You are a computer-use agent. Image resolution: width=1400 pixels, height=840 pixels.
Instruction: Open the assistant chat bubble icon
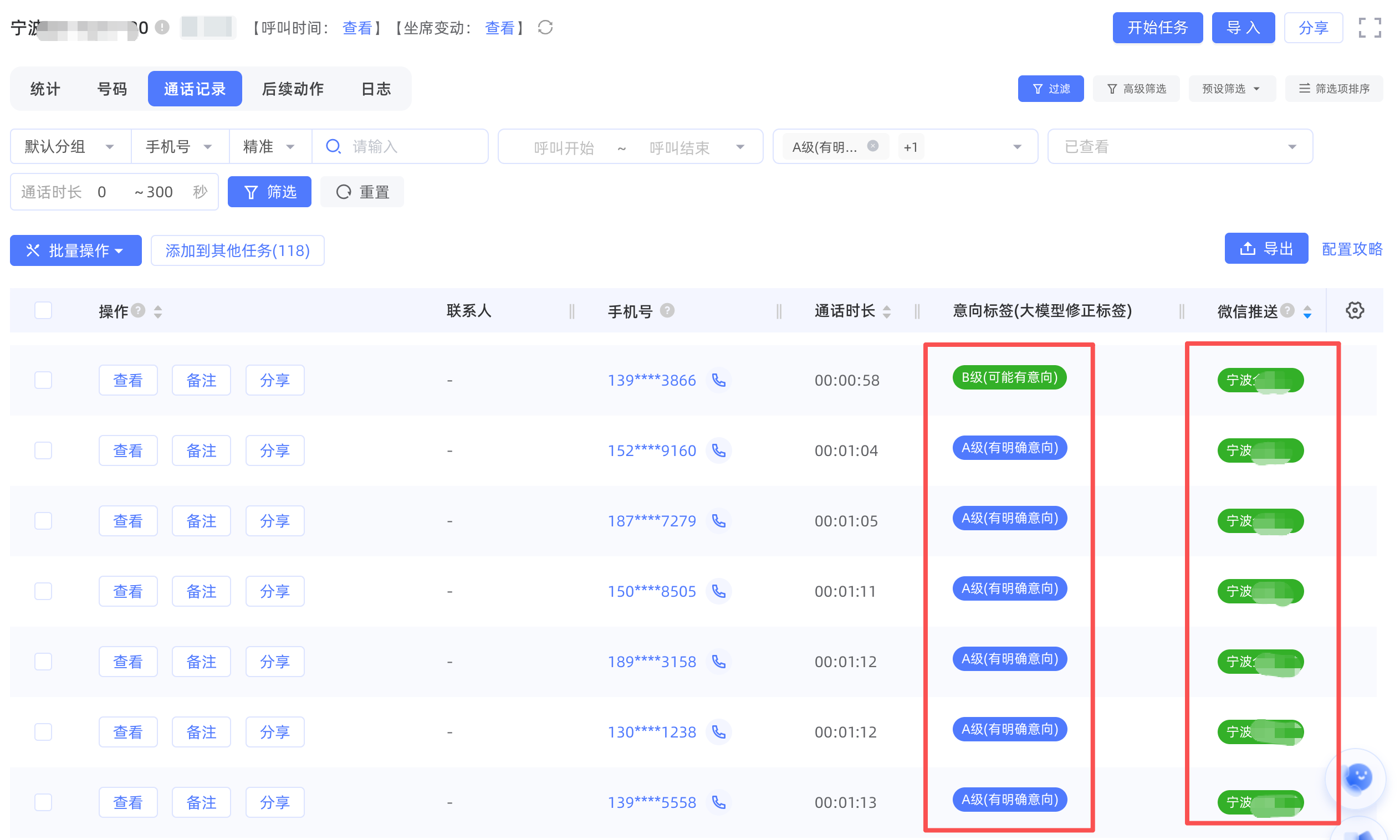[1357, 778]
